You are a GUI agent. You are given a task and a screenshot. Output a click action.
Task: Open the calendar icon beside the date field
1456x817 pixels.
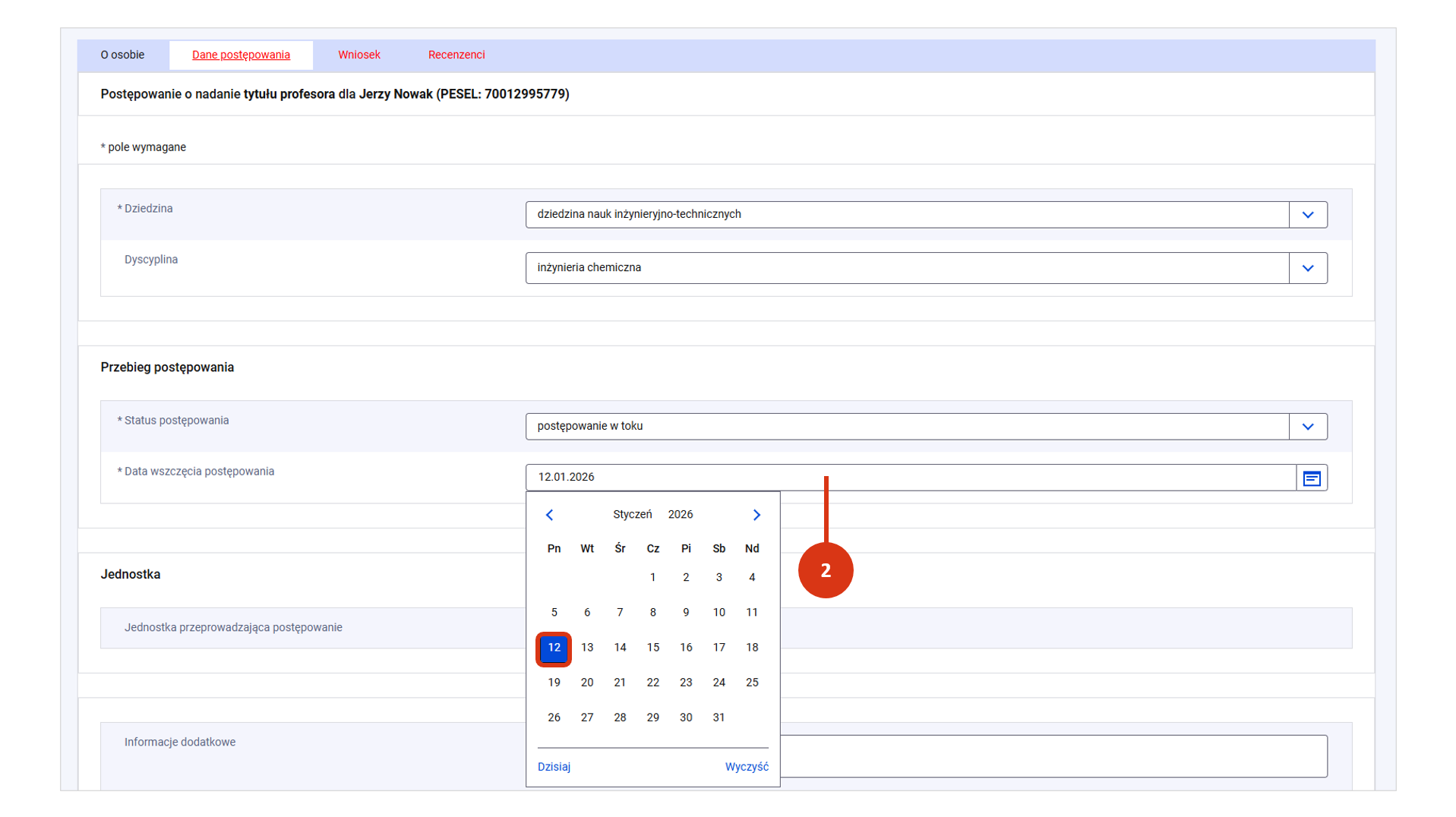(x=1311, y=478)
